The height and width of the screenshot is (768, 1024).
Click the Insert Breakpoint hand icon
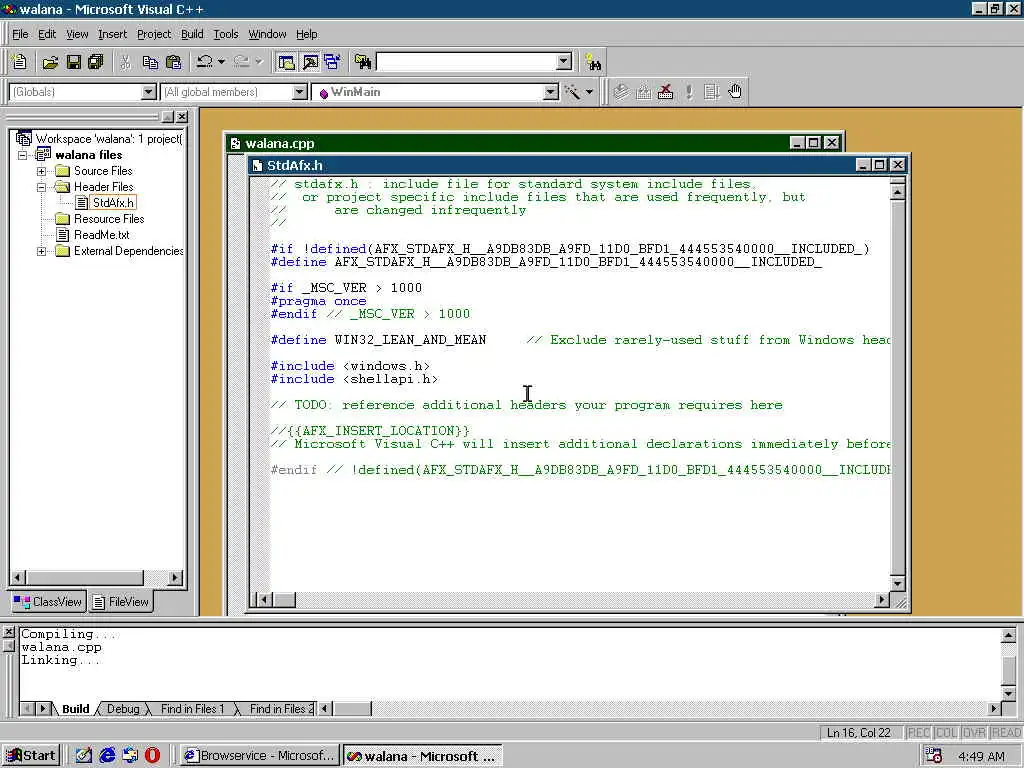point(735,92)
